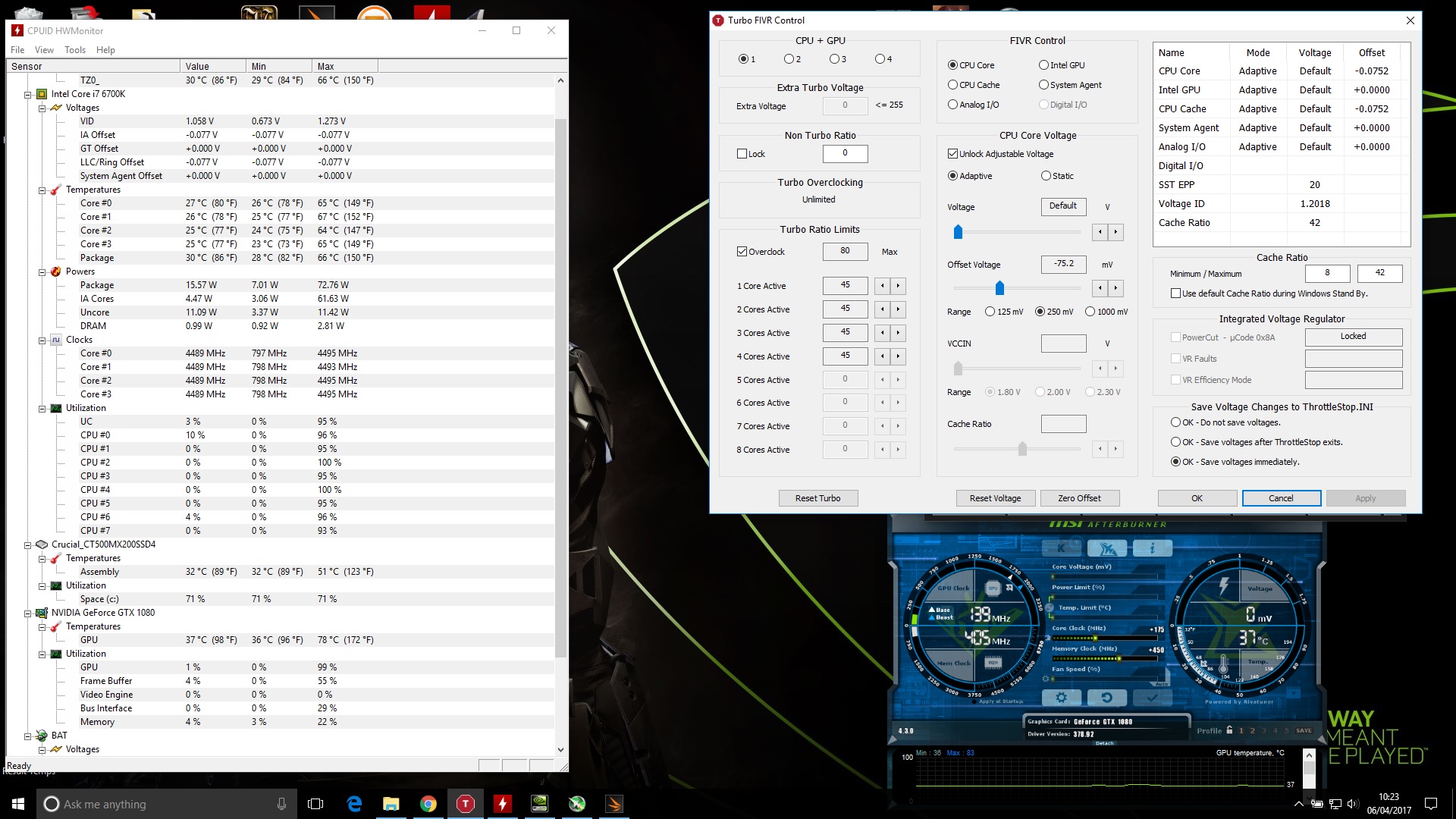Click the Offset Voltage slider handle
Viewport: 1456px width, 819px height.
click(x=999, y=288)
